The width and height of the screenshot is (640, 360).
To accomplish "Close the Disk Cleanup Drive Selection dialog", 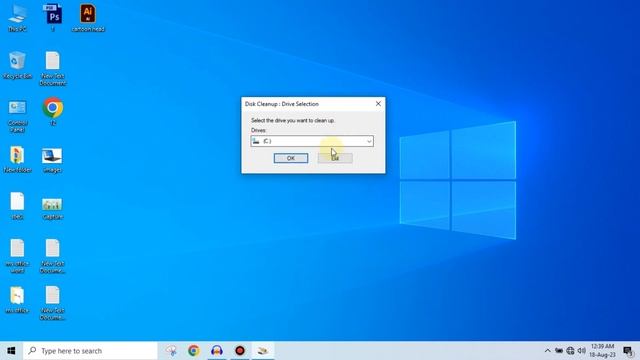I will click(378, 104).
